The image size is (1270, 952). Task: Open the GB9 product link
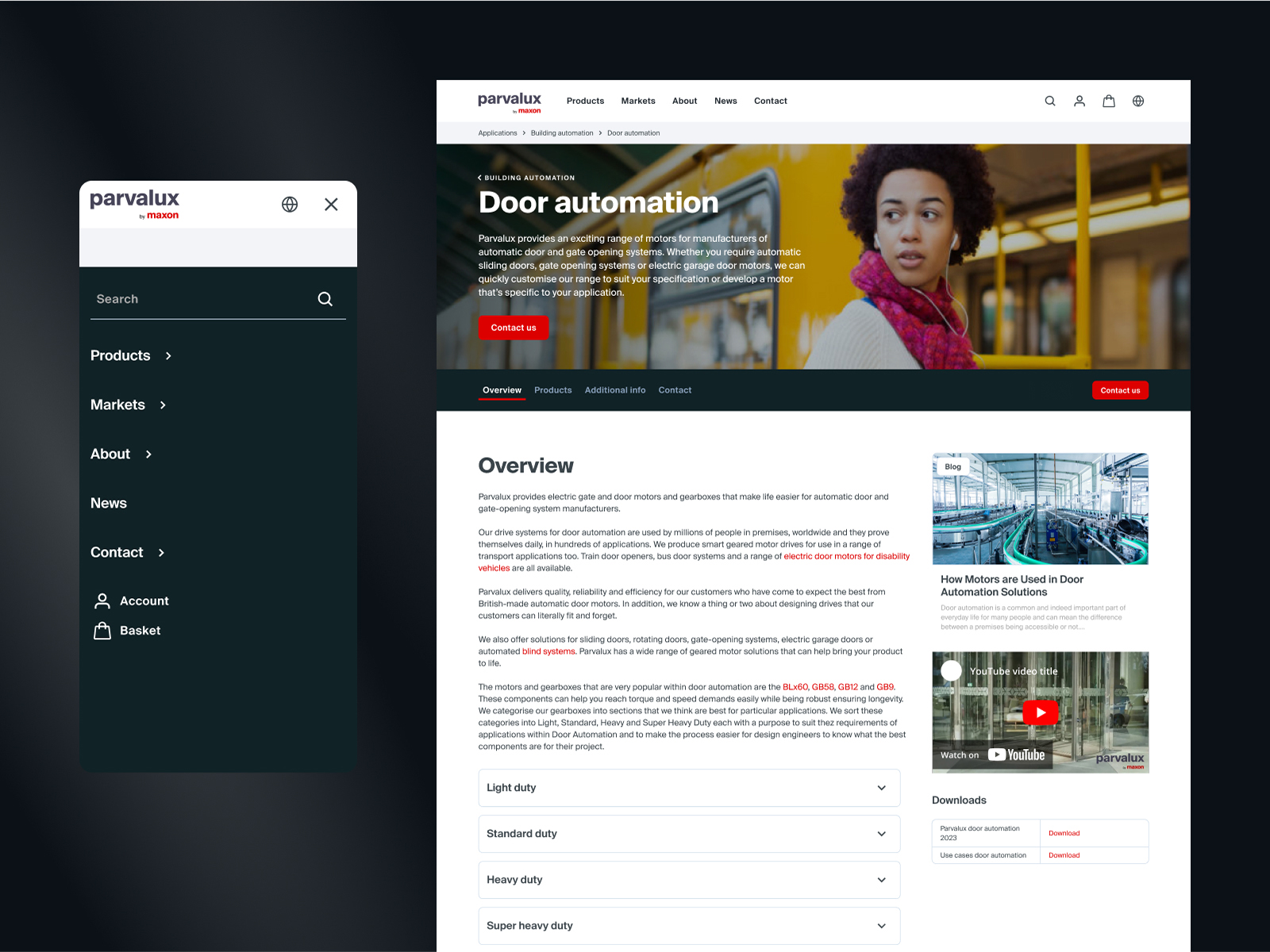coord(885,687)
